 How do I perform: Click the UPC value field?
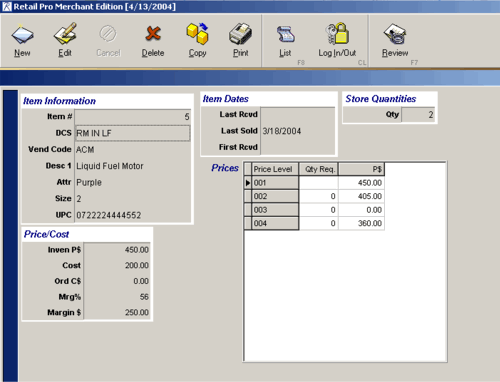point(133,215)
